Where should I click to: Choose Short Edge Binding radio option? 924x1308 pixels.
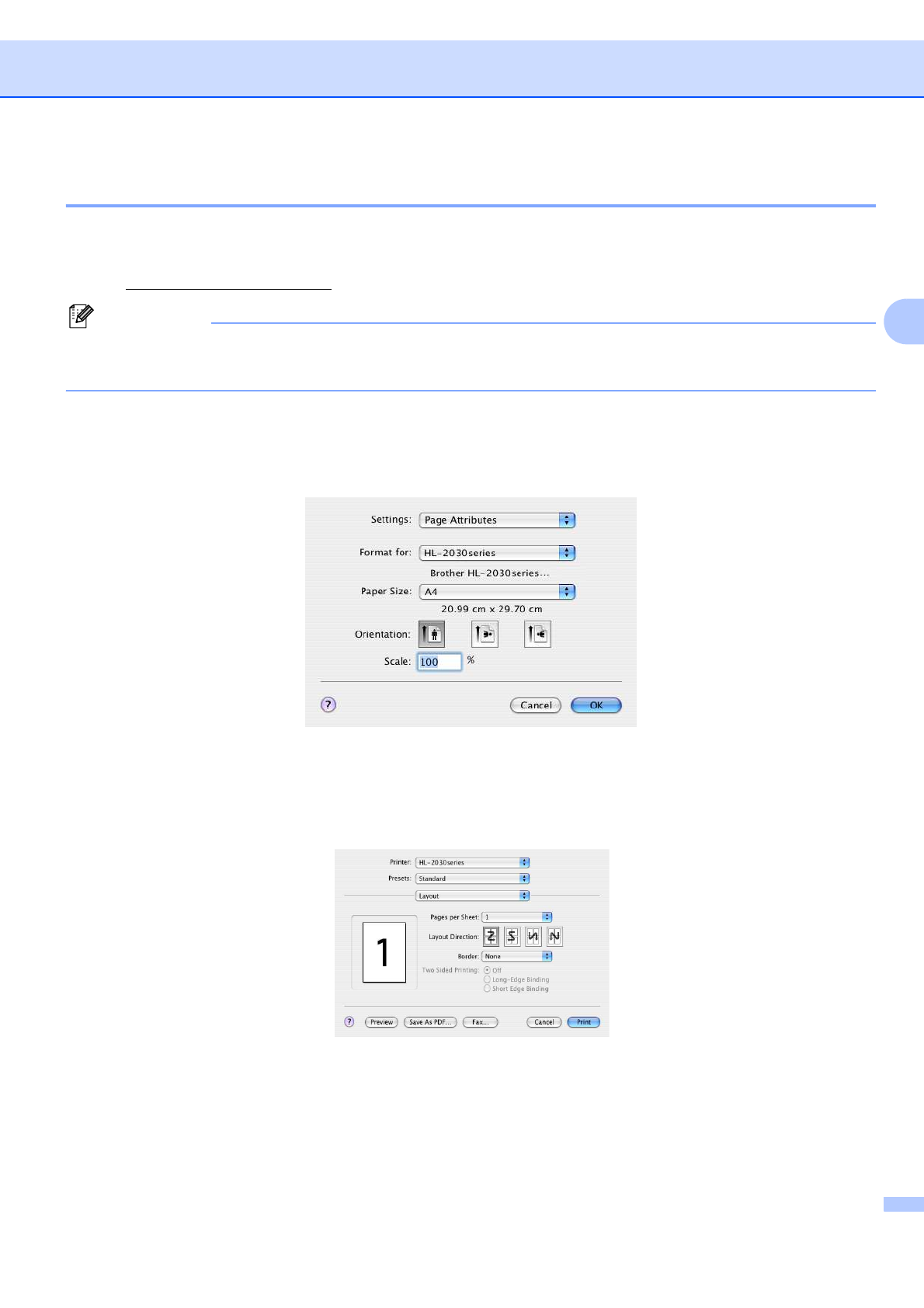coord(488,989)
